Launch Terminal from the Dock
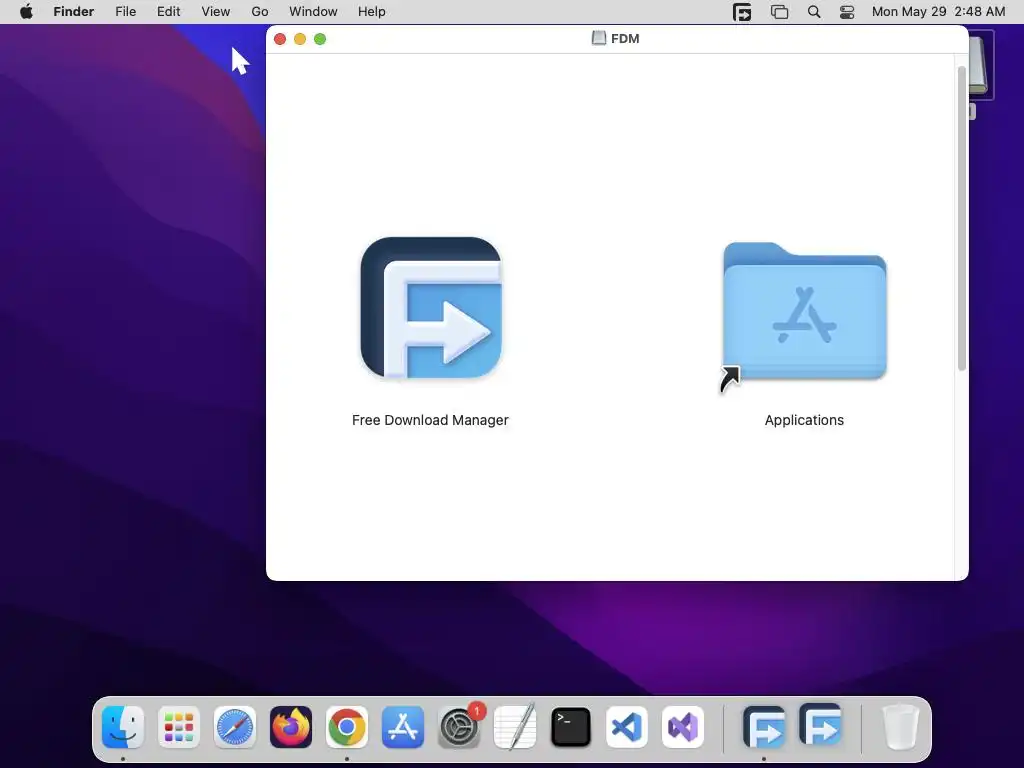Viewport: 1024px width, 768px height. 571,727
